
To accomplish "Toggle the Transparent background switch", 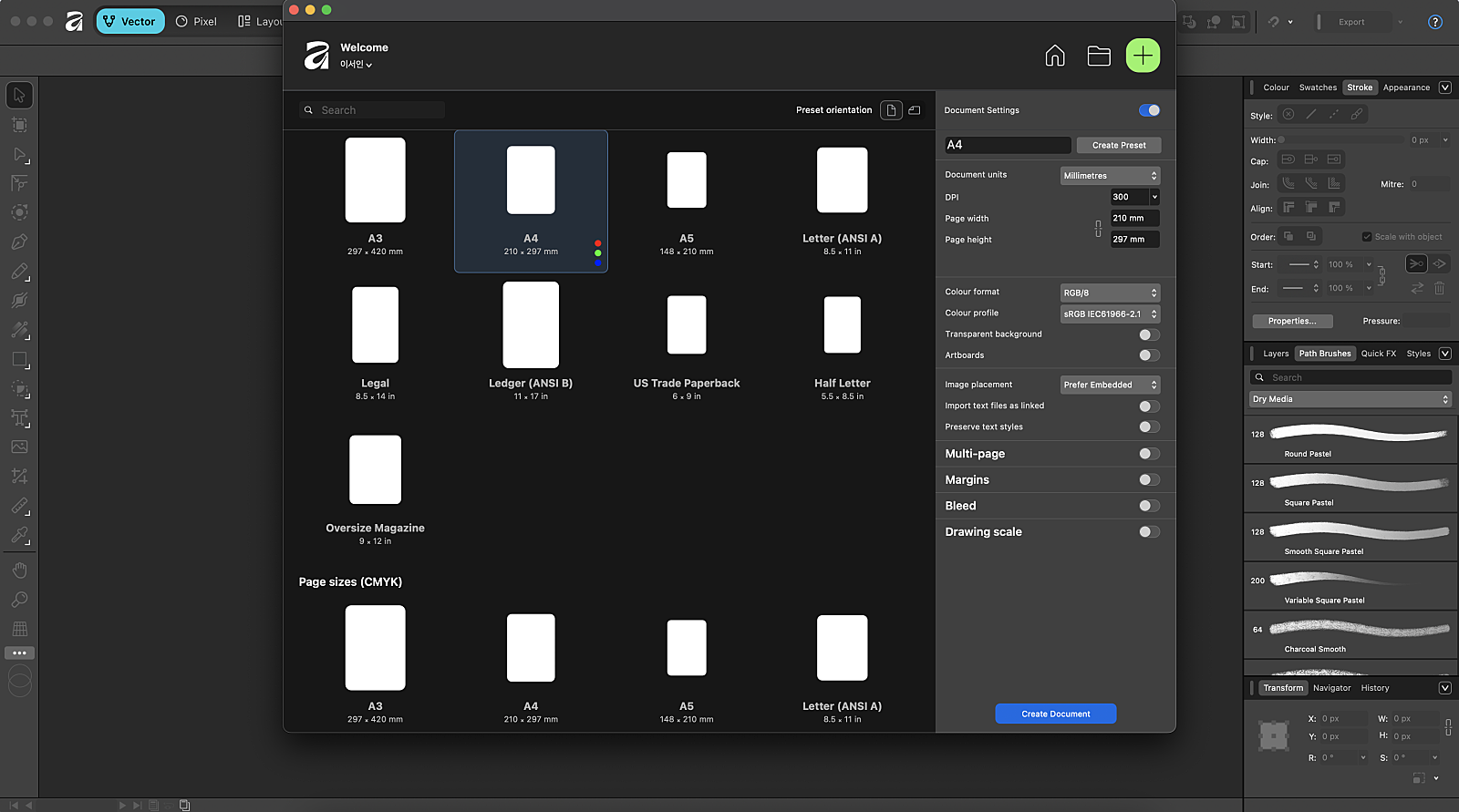I will coord(1149,334).
